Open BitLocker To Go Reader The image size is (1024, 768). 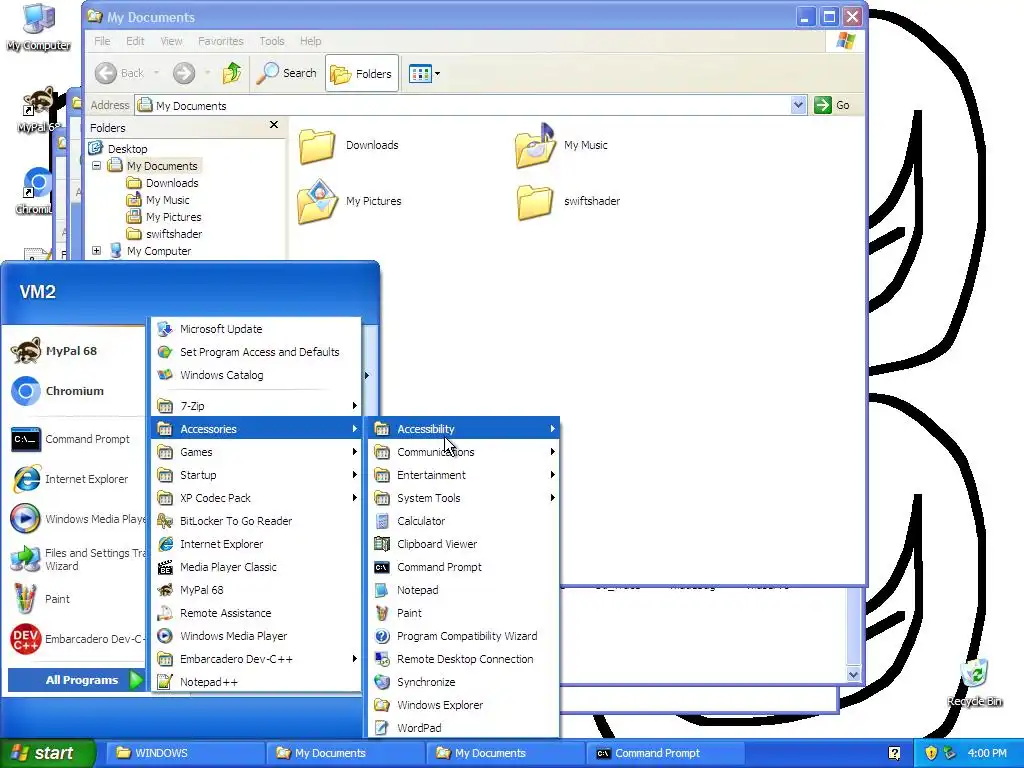coord(256,520)
